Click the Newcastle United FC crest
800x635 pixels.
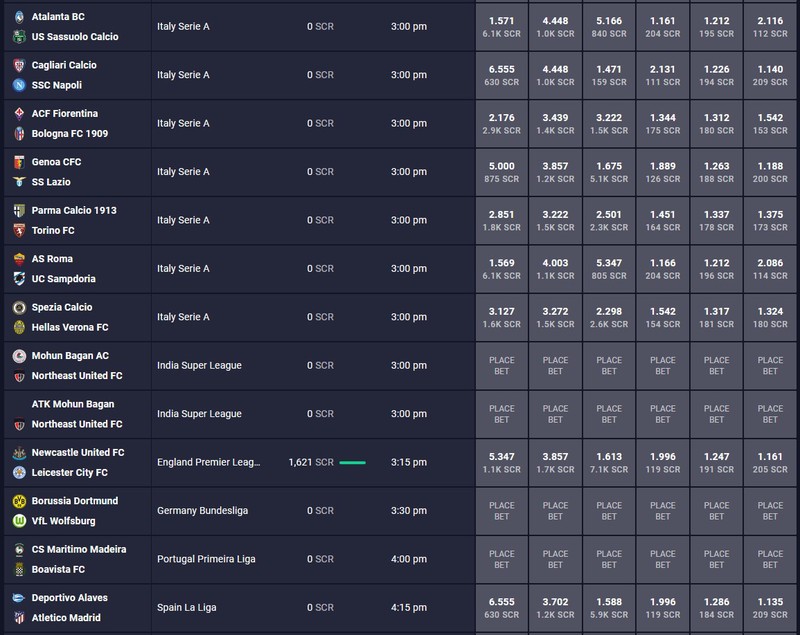19,453
